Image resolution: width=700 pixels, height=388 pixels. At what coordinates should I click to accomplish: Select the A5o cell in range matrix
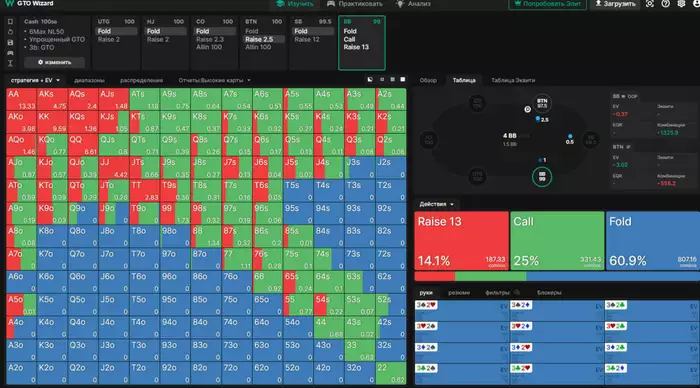21,305
